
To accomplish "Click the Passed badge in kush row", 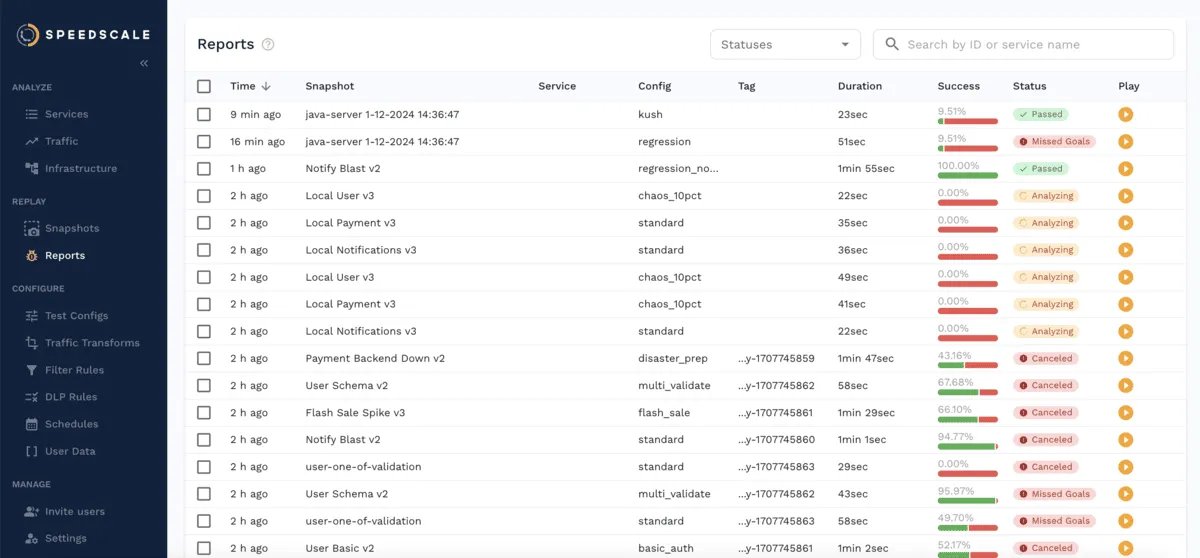I will coord(1040,114).
